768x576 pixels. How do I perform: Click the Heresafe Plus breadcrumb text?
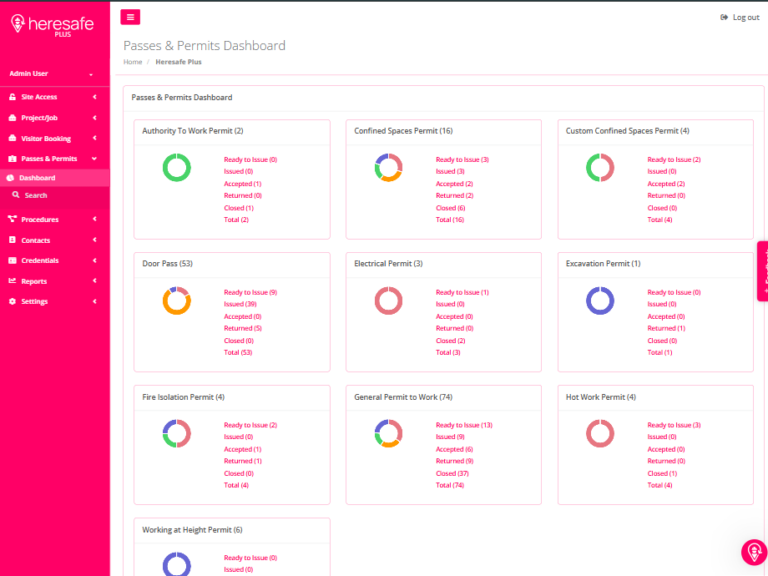(x=178, y=62)
